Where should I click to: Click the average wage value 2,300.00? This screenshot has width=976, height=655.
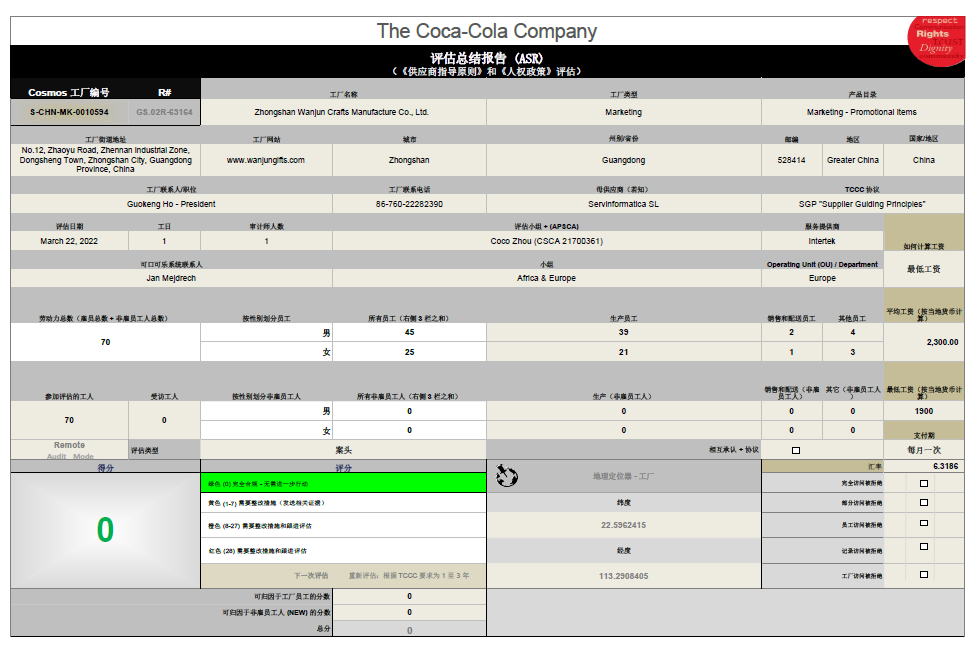pos(942,342)
